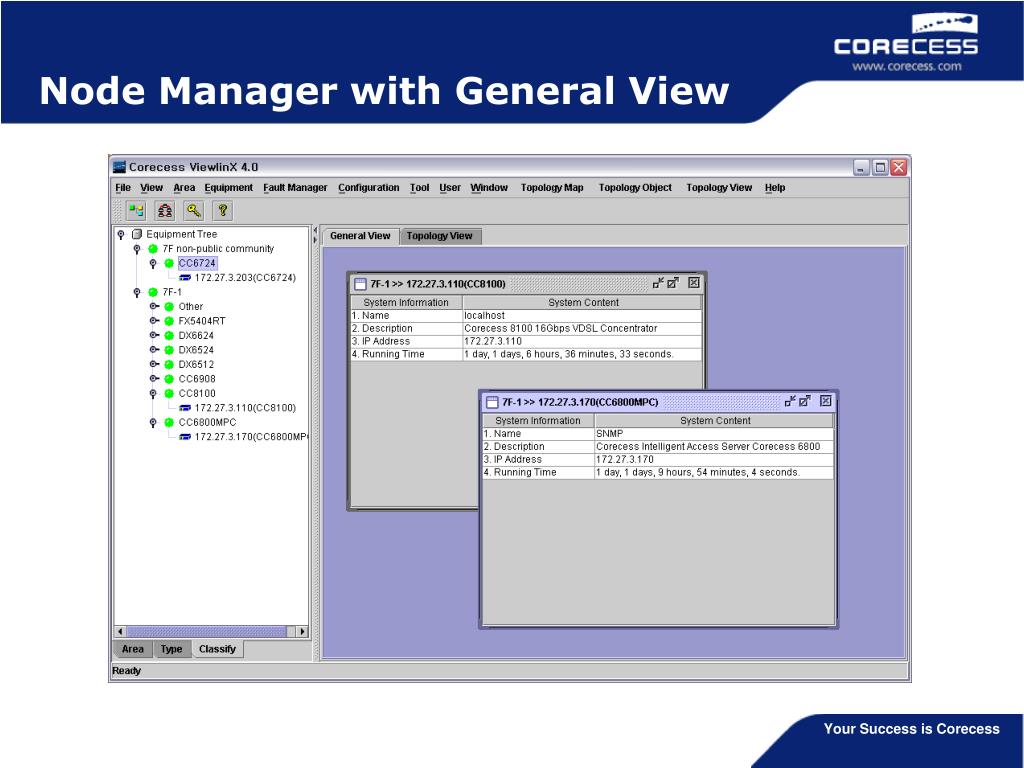Select 172.27.3.203(CC6724) in the tree
This screenshot has width=1024, height=768.
click(x=245, y=278)
